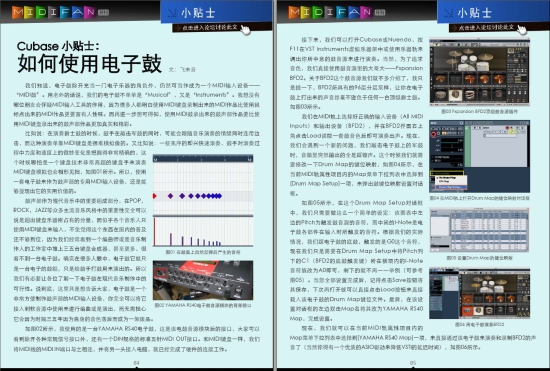The image size is (550, 371).
Task: Open the YAMAHA RS40 rear panel photo
Action: point(203,280)
